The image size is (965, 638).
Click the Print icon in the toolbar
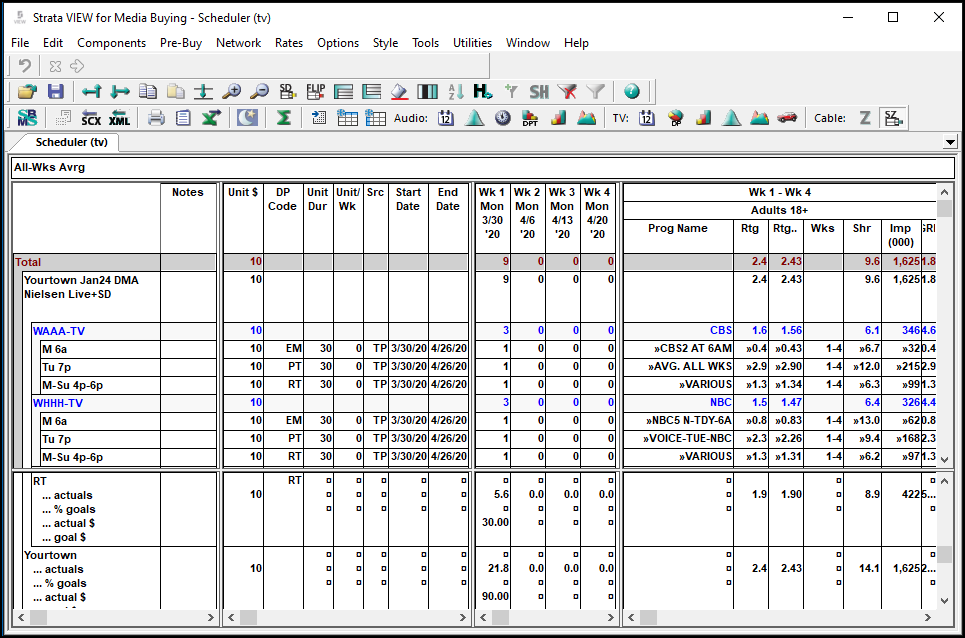pos(156,118)
